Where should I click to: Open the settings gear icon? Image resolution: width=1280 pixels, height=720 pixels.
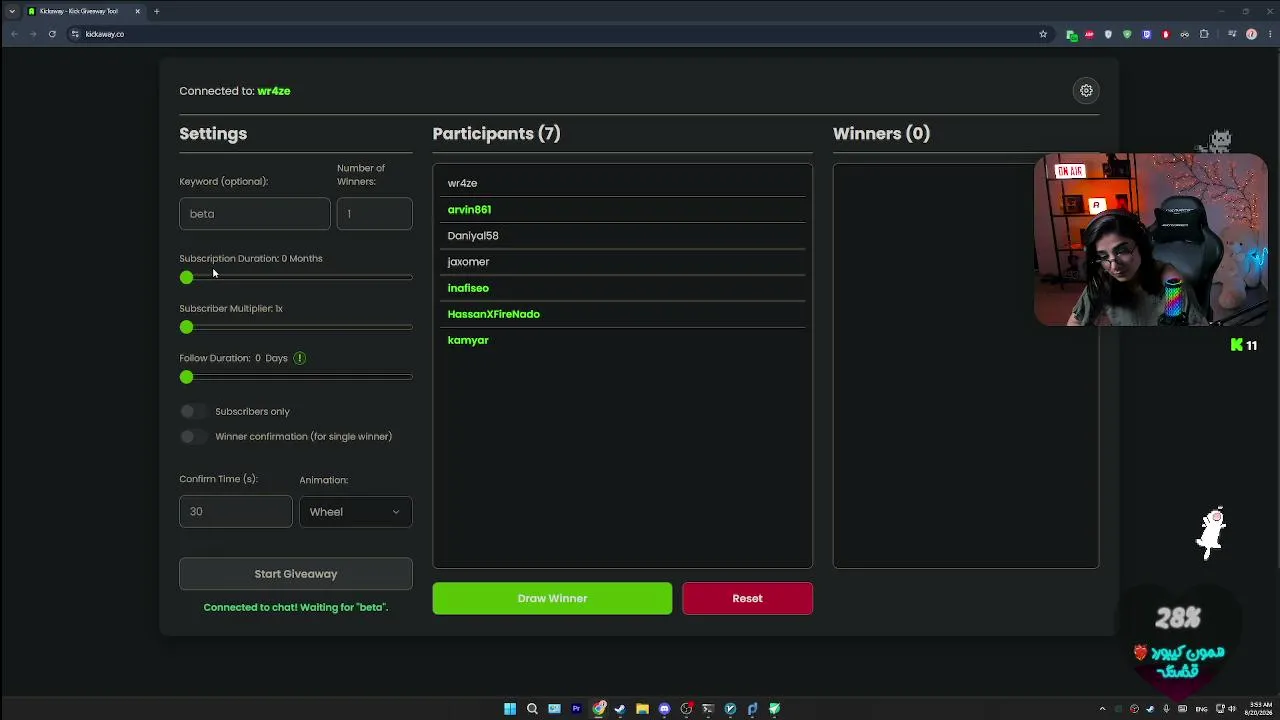(x=1086, y=90)
